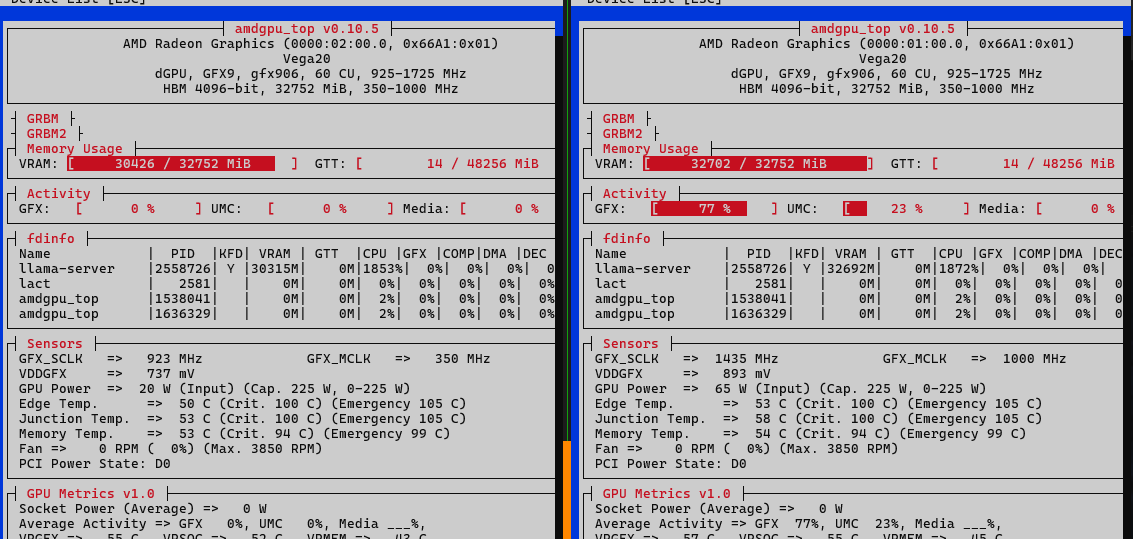Click the Average Activity line showing GFX 0%
The width and height of the screenshot is (1133, 539).
pos(223,524)
